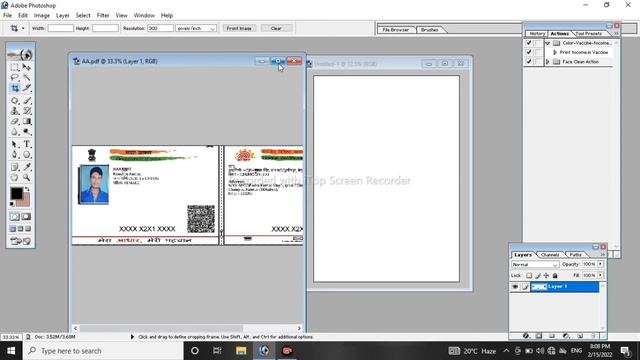640x360 pixels.
Task: Toggle visibility of Layer 1
Action: click(515, 287)
